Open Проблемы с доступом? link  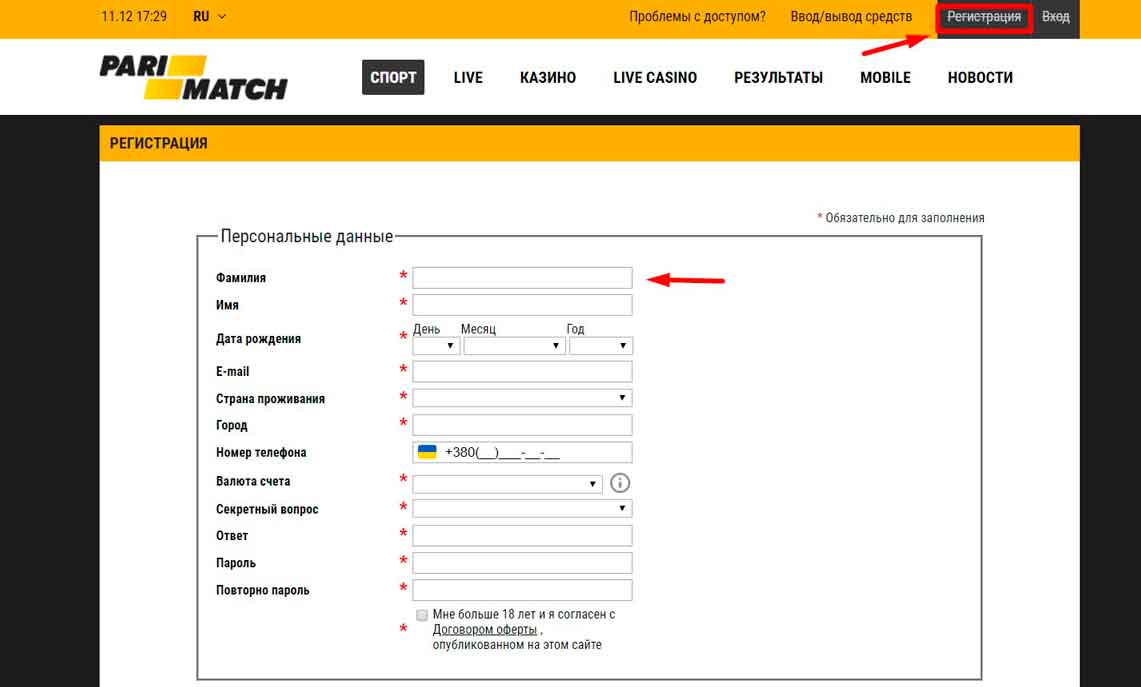point(697,16)
